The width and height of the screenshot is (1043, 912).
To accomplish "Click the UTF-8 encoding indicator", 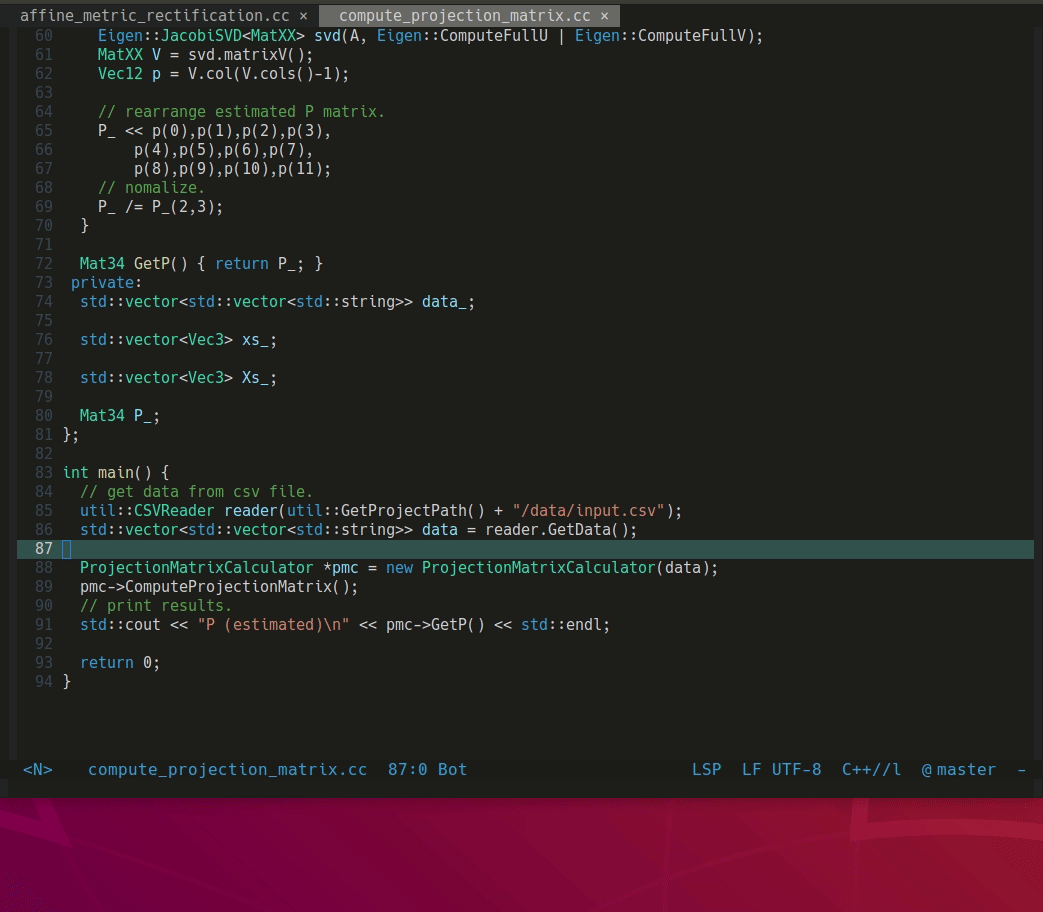I will (x=796, y=770).
